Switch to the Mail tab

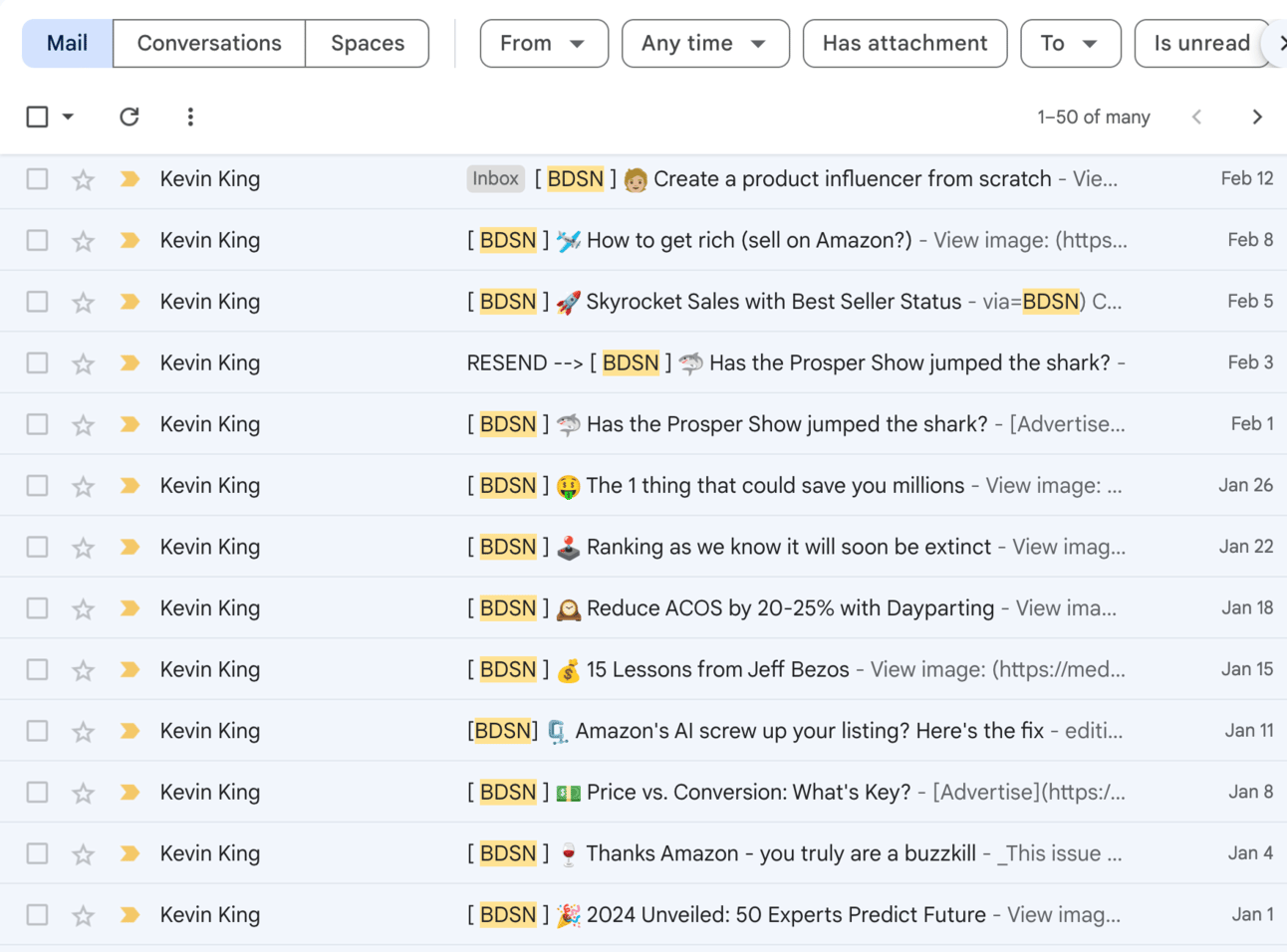(x=68, y=44)
